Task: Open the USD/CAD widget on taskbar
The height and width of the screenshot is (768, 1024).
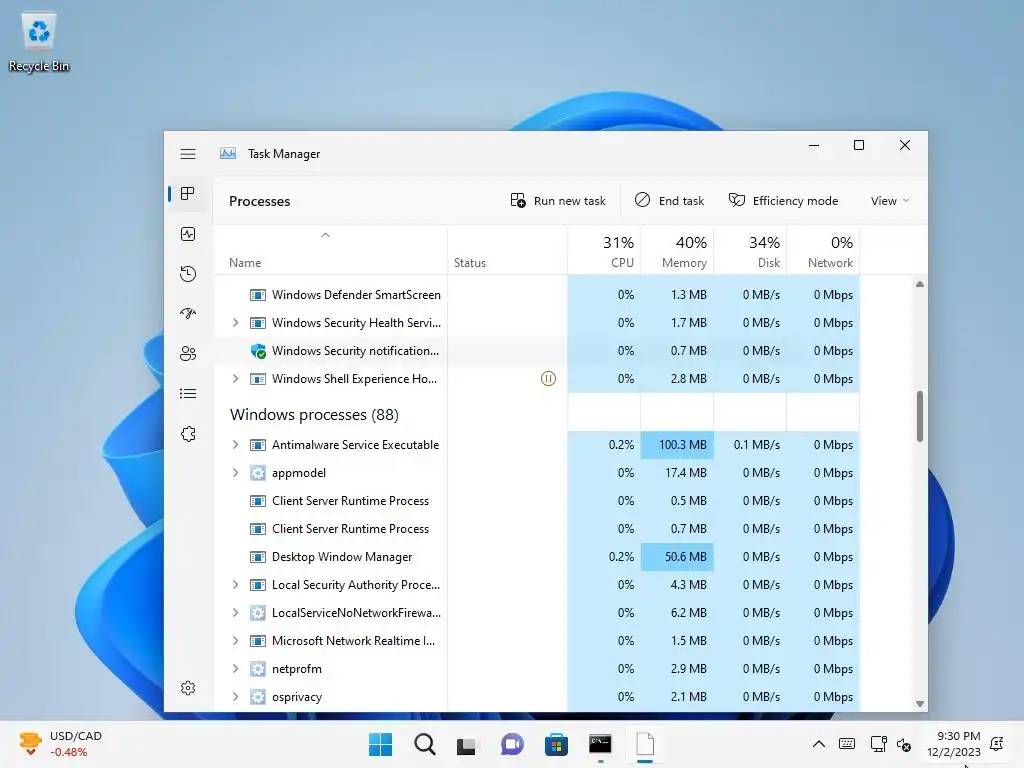Action: [x=61, y=744]
